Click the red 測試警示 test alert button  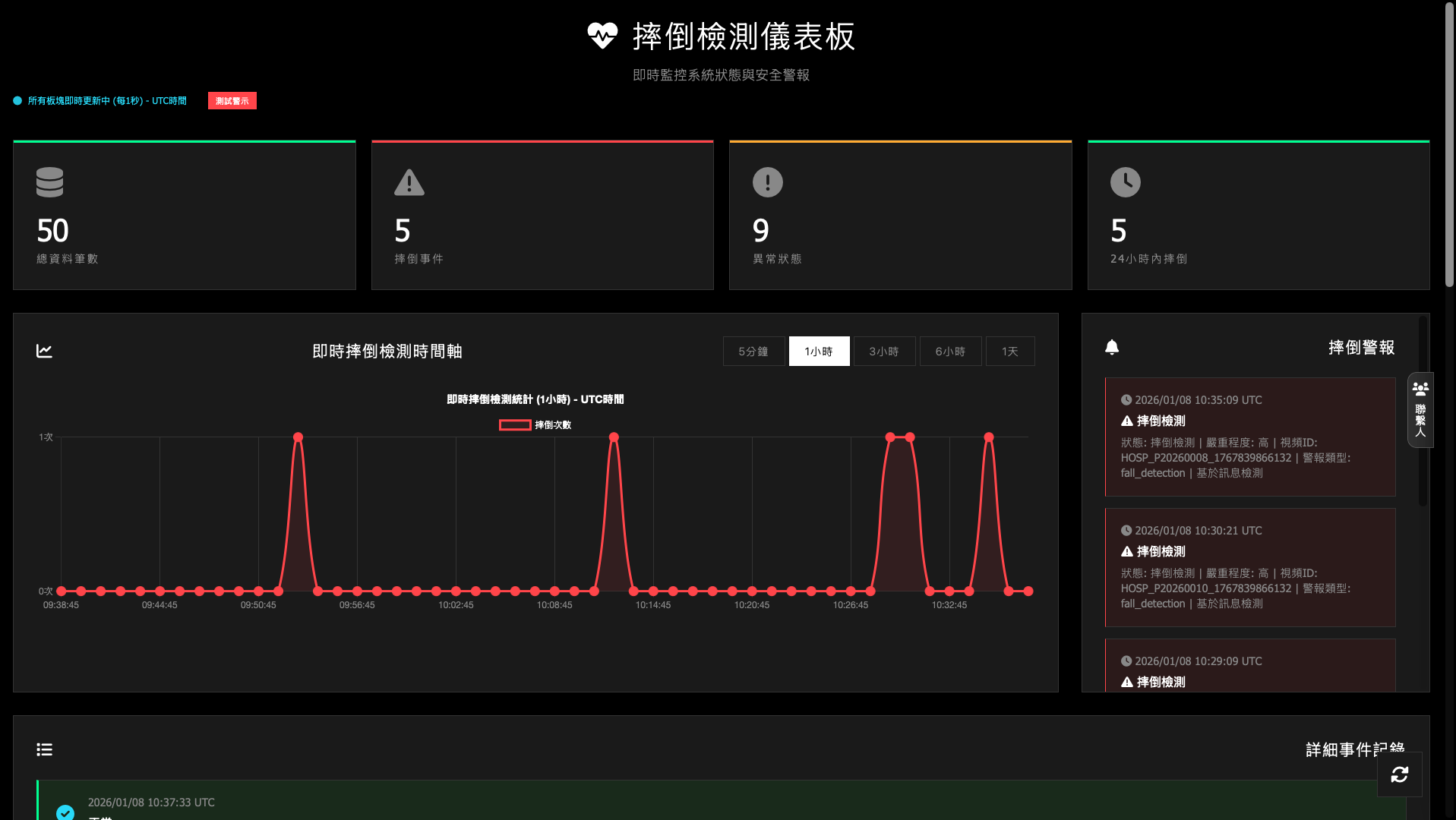point(232,101)
